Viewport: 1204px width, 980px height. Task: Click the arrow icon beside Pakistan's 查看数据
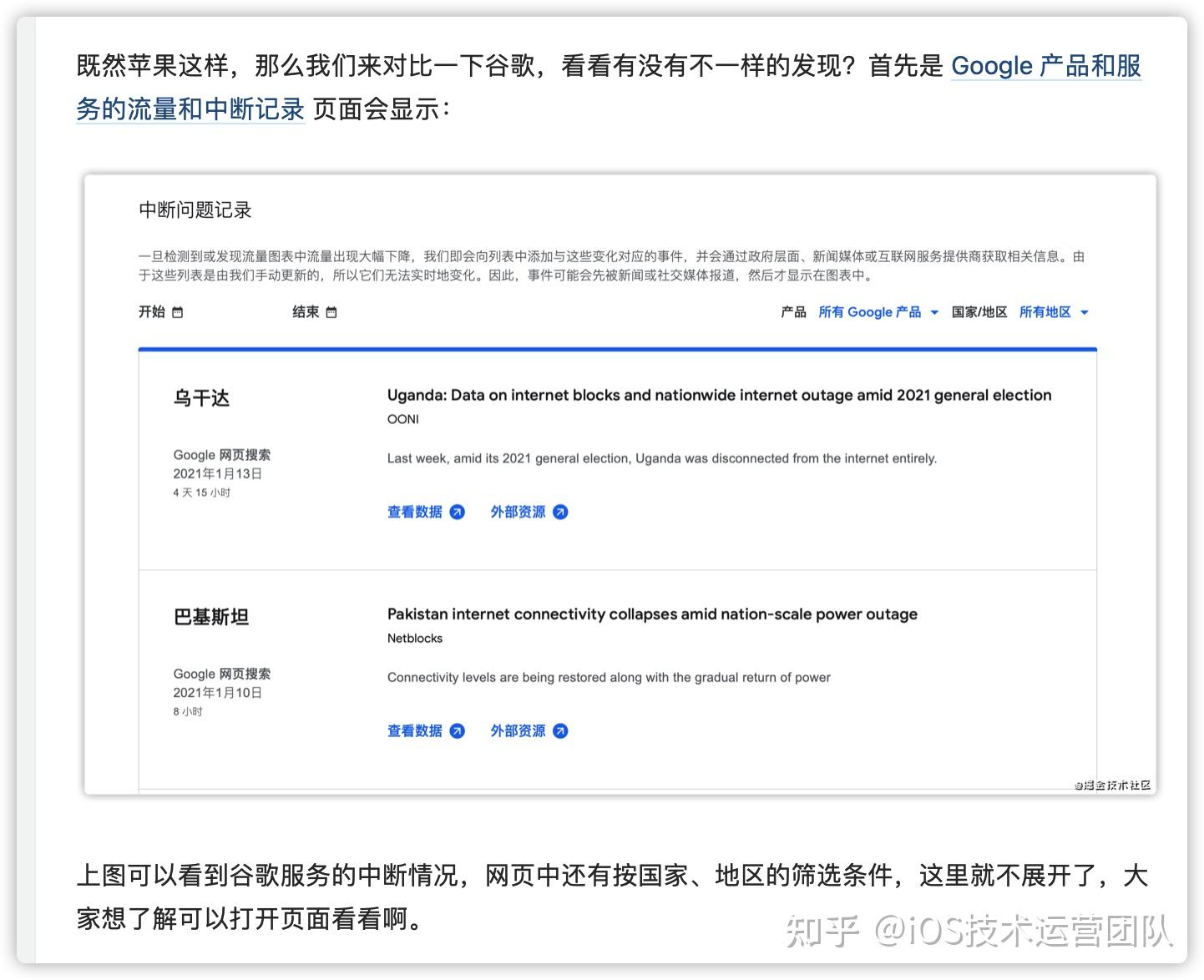point(458,730)
